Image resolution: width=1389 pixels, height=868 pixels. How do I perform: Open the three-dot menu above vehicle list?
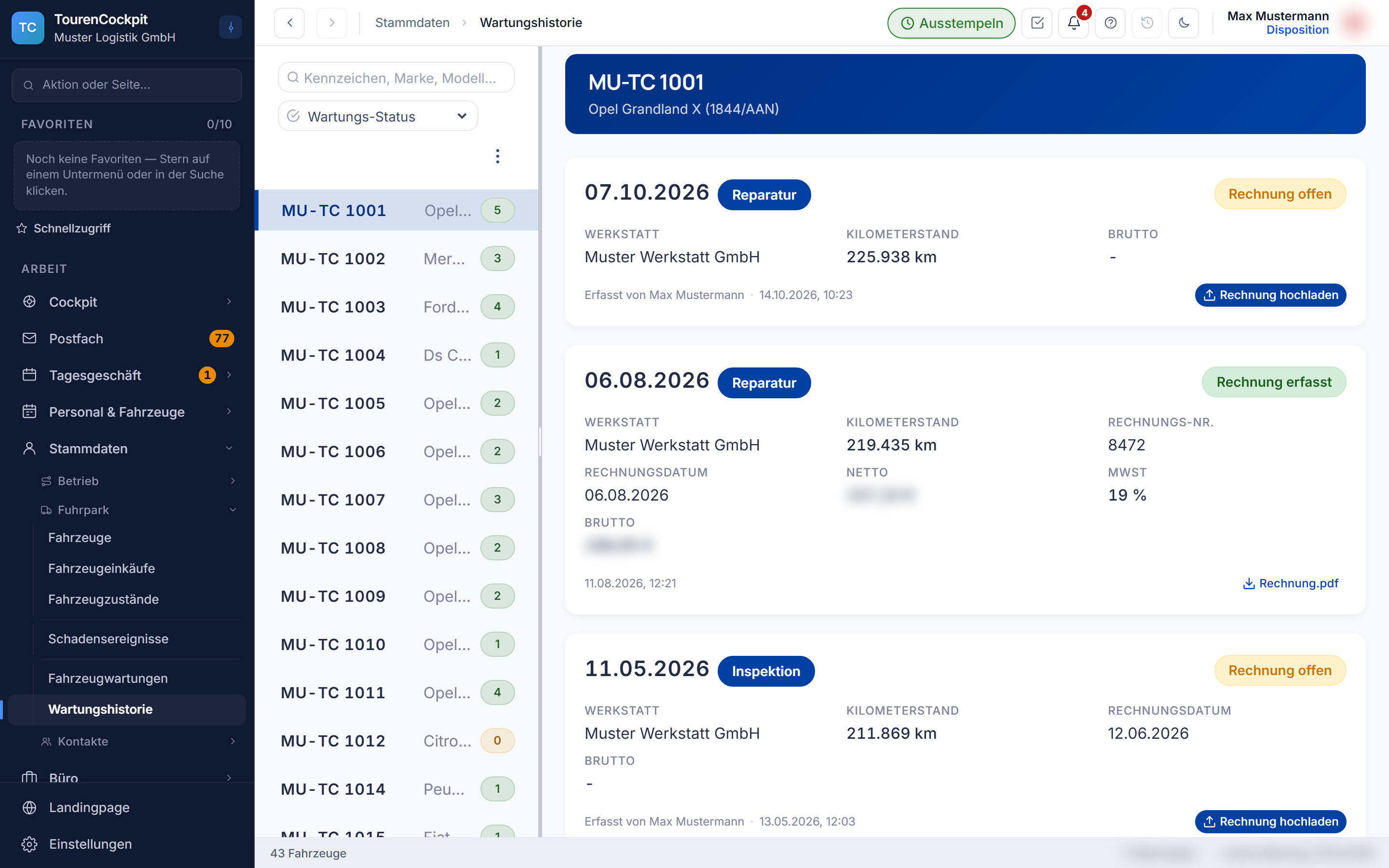coord(498,156)
